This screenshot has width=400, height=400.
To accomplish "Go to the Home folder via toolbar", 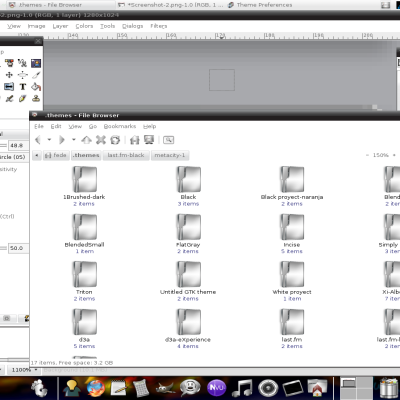I will click(x=135, y=140).
